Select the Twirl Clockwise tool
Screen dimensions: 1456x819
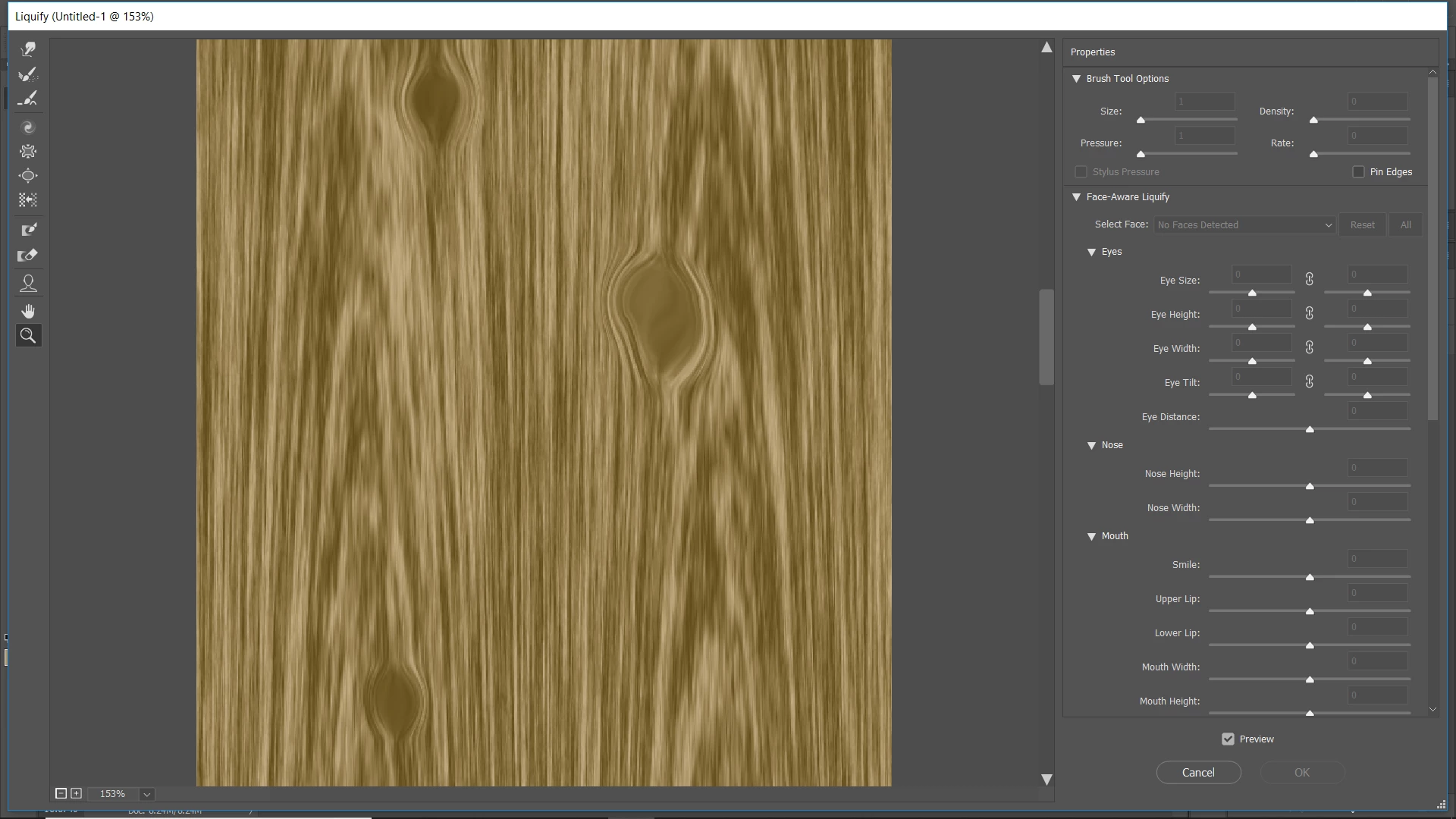(28, 127)
